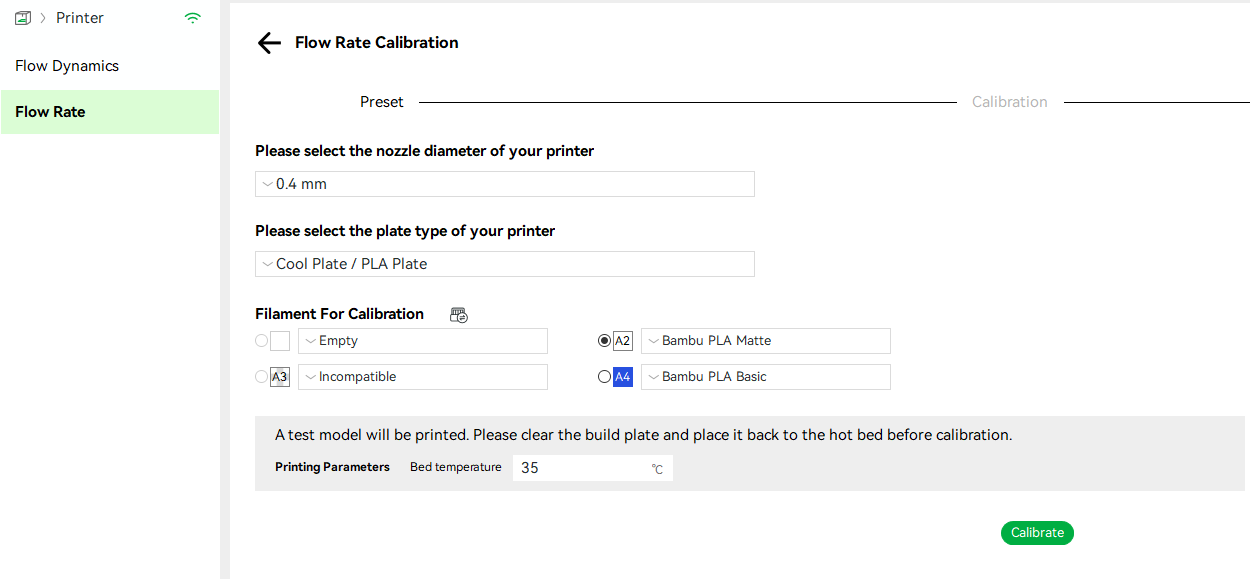The width and height of the screenshot is (1250, 579).
Task: Go back with the left arrow icon
Action: (269, 43)
